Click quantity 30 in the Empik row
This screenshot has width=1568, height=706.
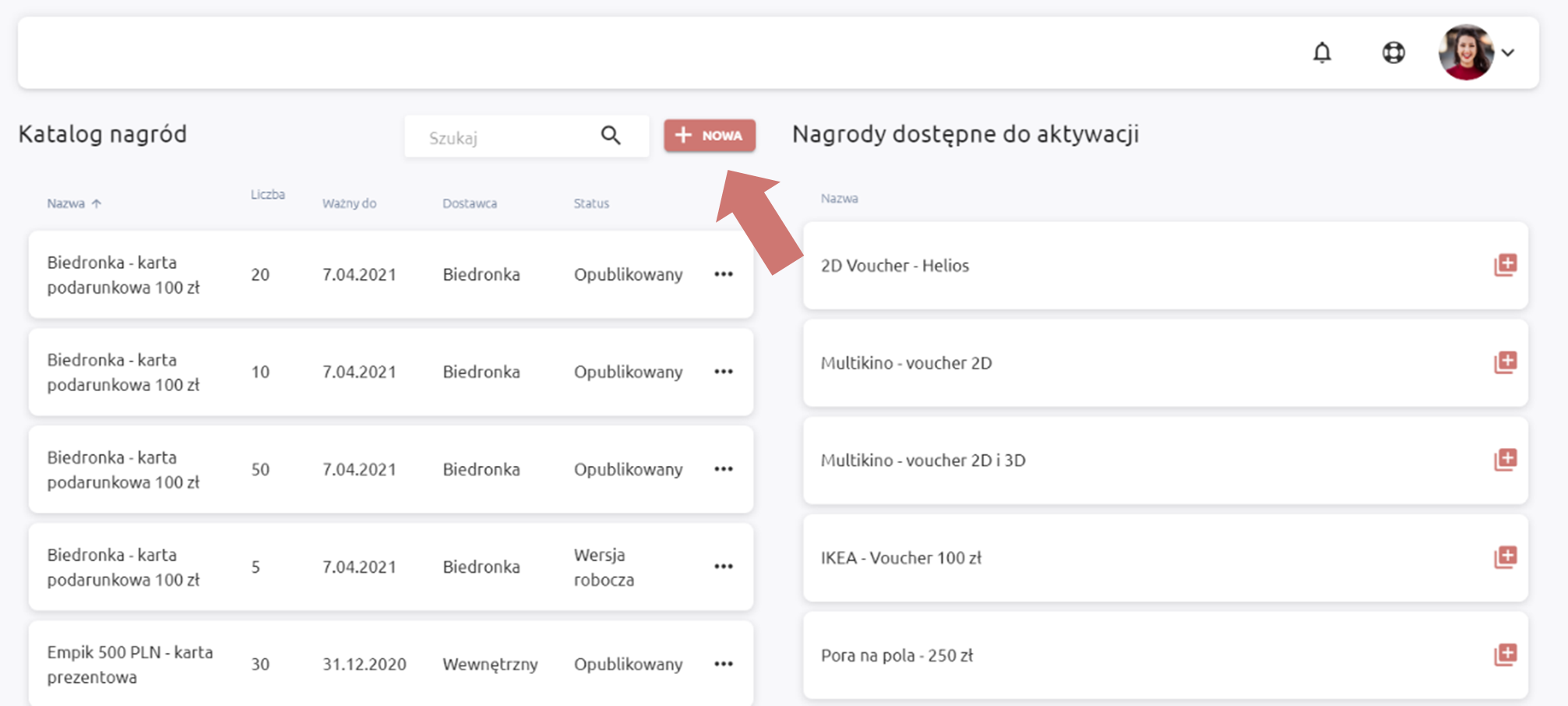[x=260, y=665]
